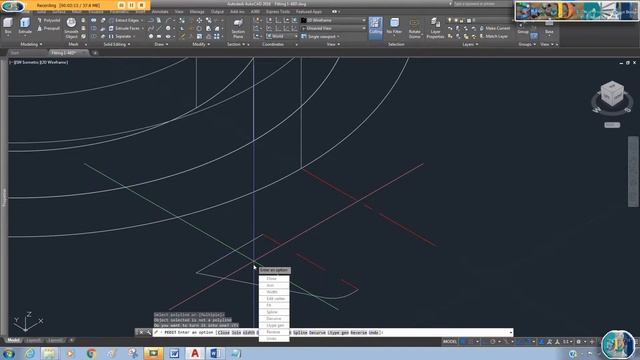Choose the Polysolid tool

[49, 20]
